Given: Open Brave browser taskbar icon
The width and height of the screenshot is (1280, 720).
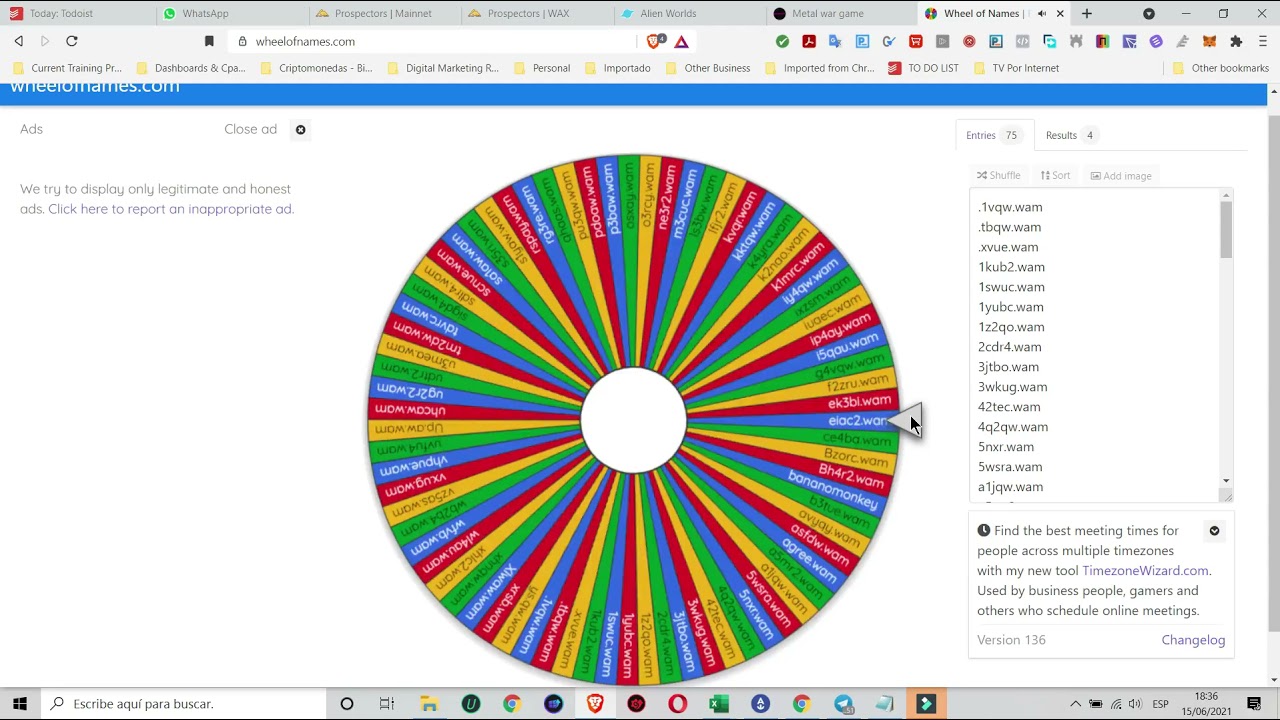Looking at the screenshot, I should [x=595, y=704].
